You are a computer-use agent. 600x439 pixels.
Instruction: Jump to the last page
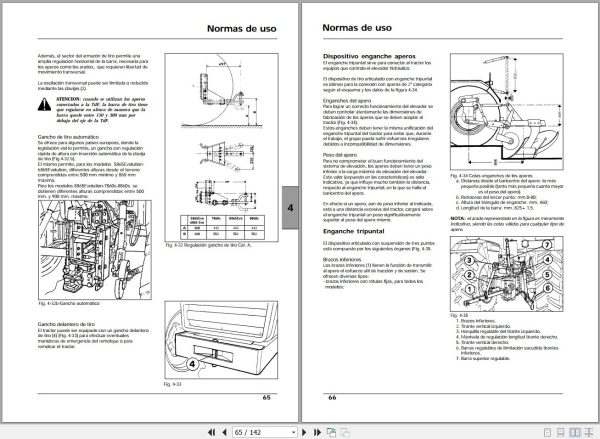[x=317, y=432]
